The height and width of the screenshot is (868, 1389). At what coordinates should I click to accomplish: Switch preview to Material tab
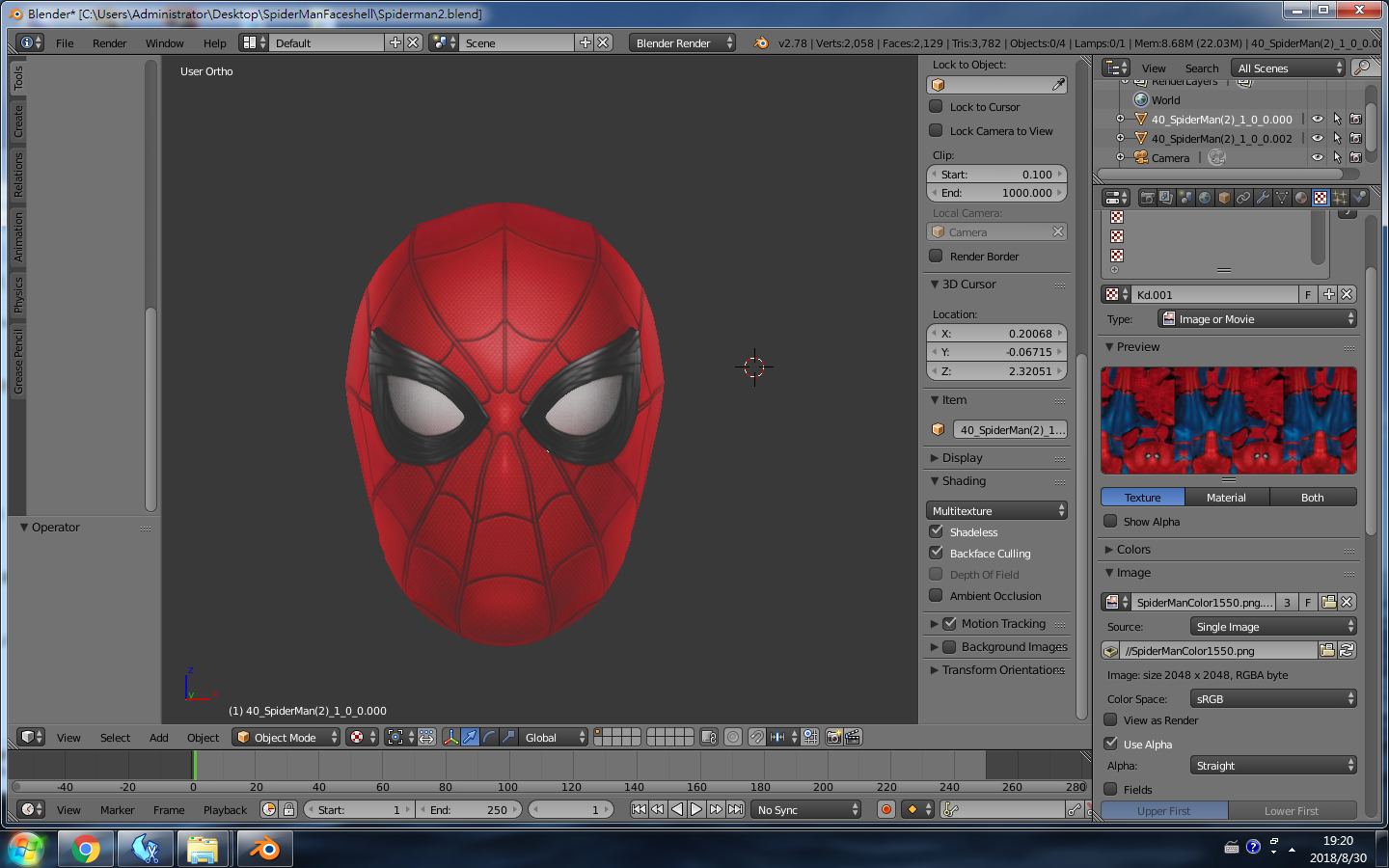coord(1226,497)
